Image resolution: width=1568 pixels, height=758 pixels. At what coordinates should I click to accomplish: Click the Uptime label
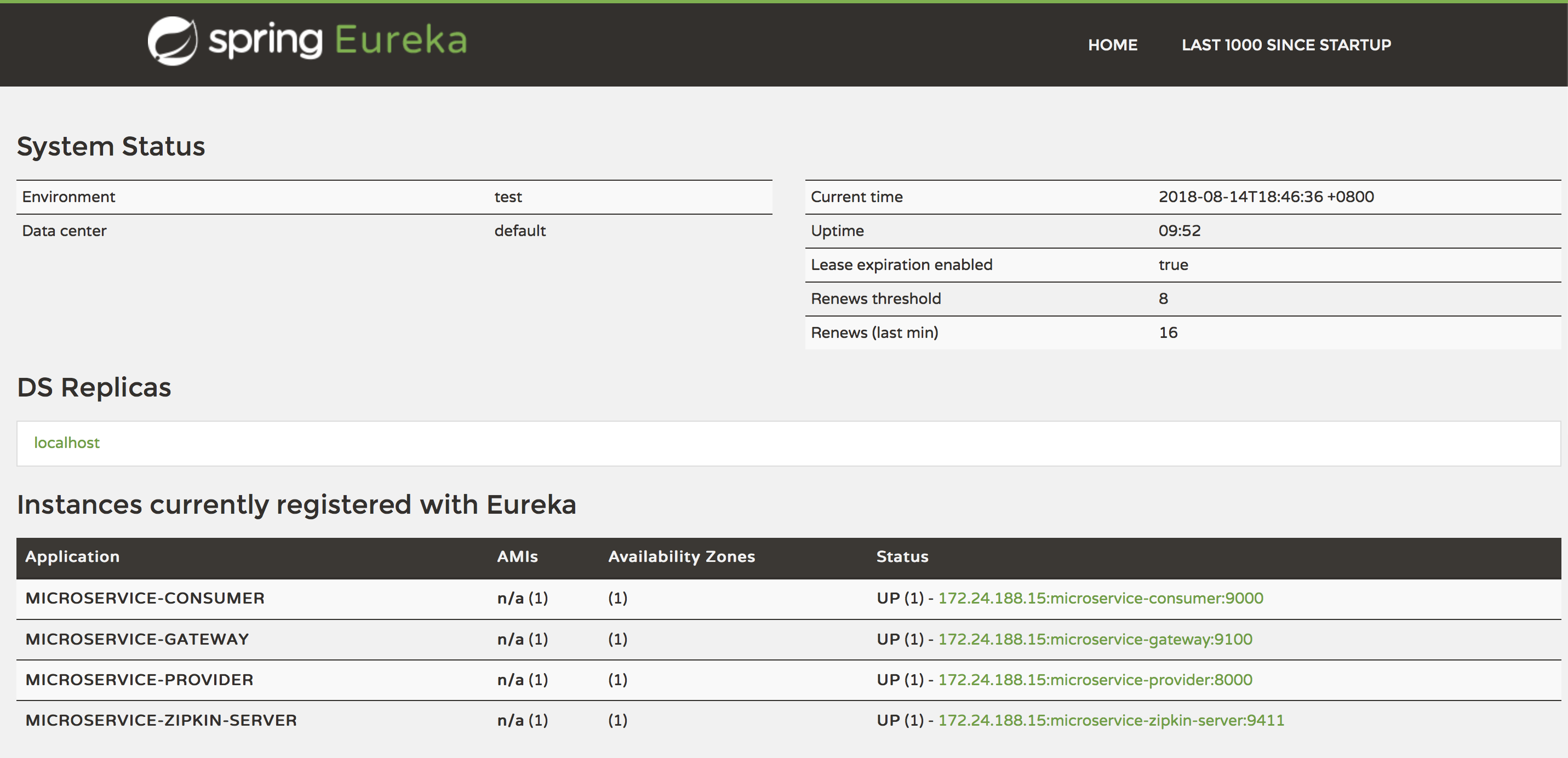pyautogui.click(x=837, y=231)
